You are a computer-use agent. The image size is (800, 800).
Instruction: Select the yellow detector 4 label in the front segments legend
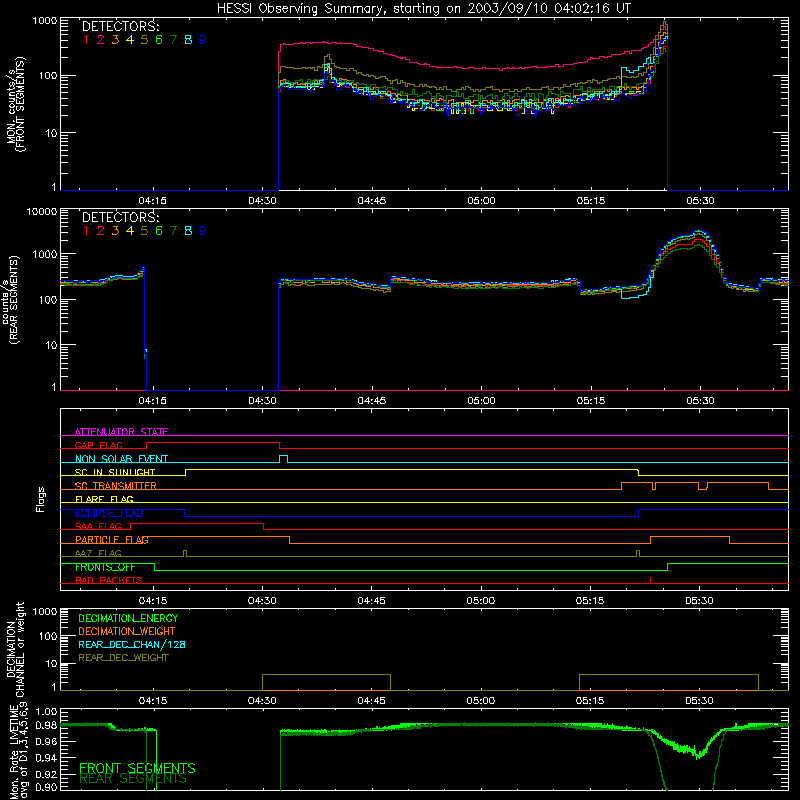tap(130, 39)
